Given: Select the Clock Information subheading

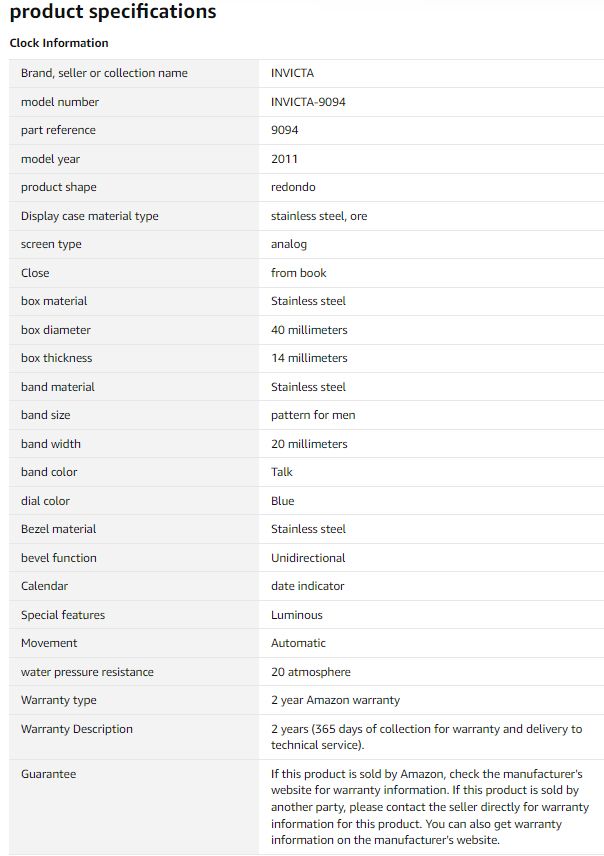Looking at the screenshot, I should (59, 43).
